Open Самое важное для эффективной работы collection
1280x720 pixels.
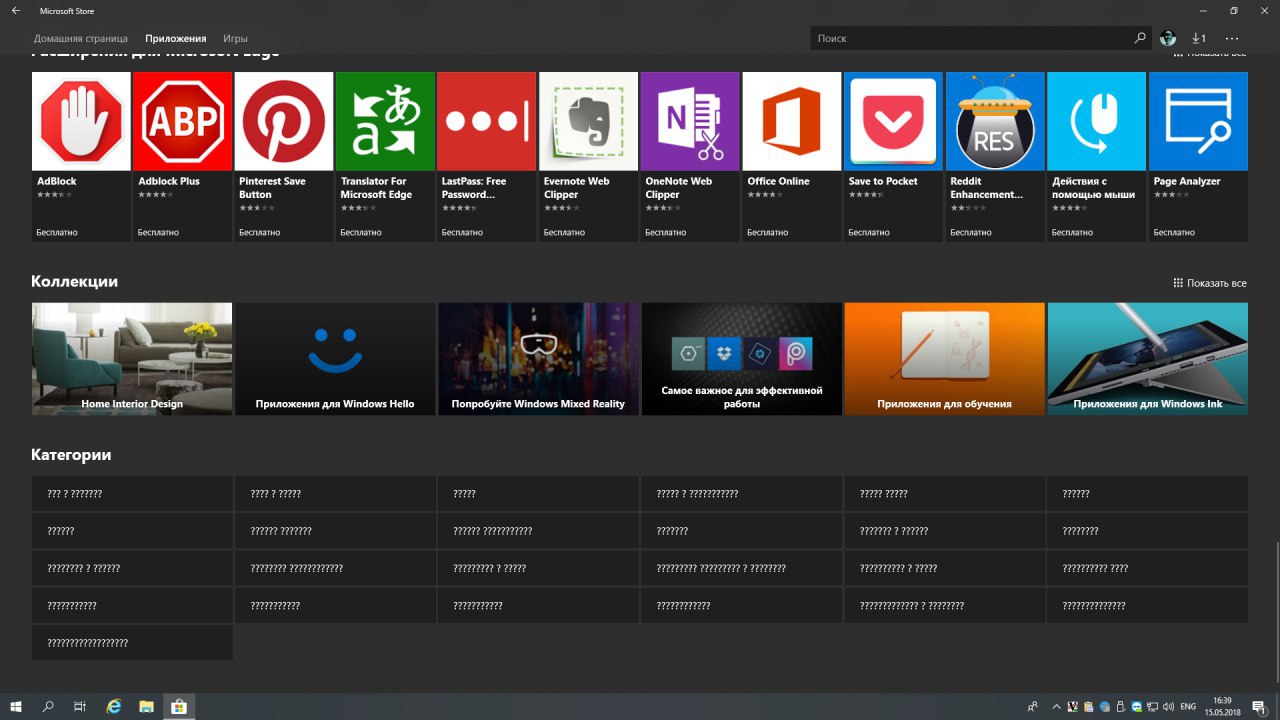coord(741,359)
